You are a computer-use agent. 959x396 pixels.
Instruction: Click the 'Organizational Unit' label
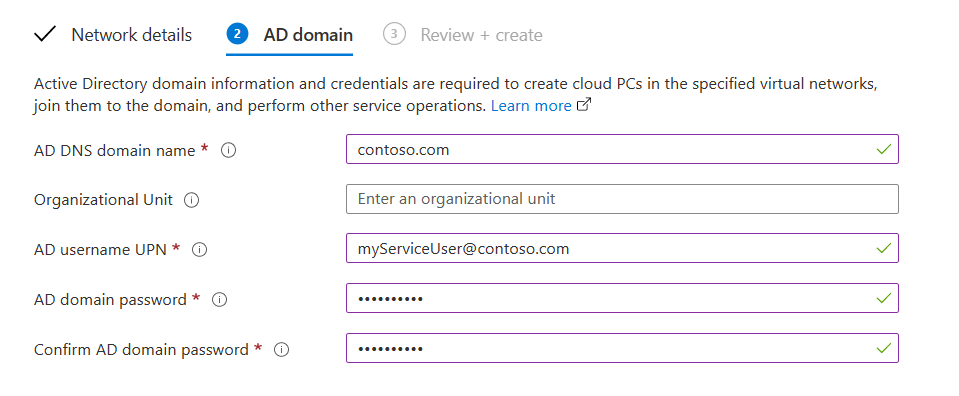click(x=103, y=200)
